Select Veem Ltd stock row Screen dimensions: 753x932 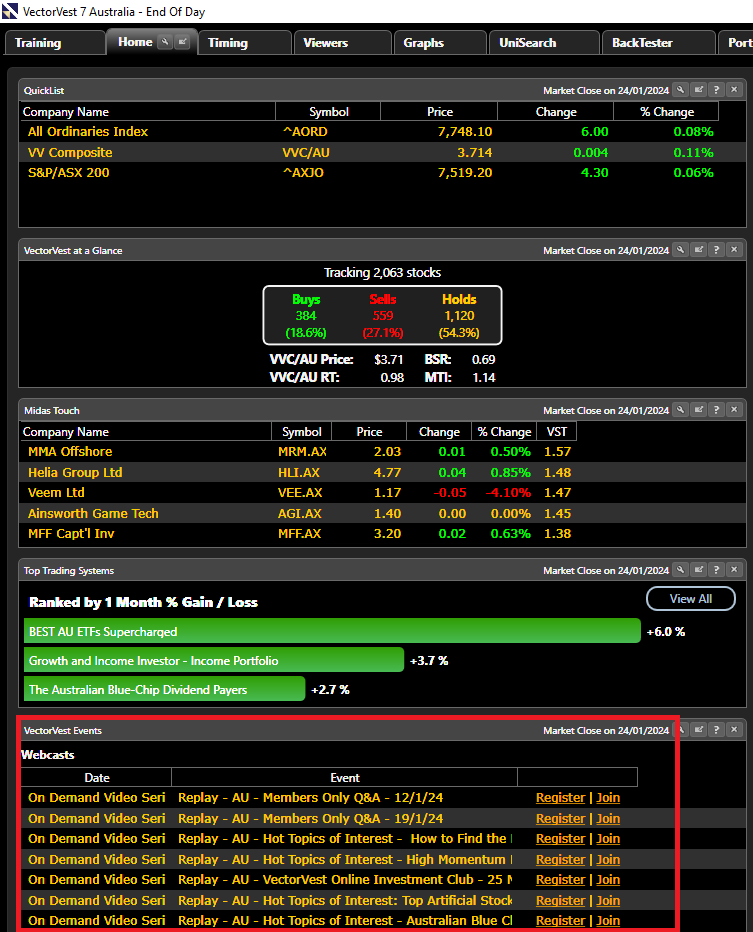click(x=382, y=493)
